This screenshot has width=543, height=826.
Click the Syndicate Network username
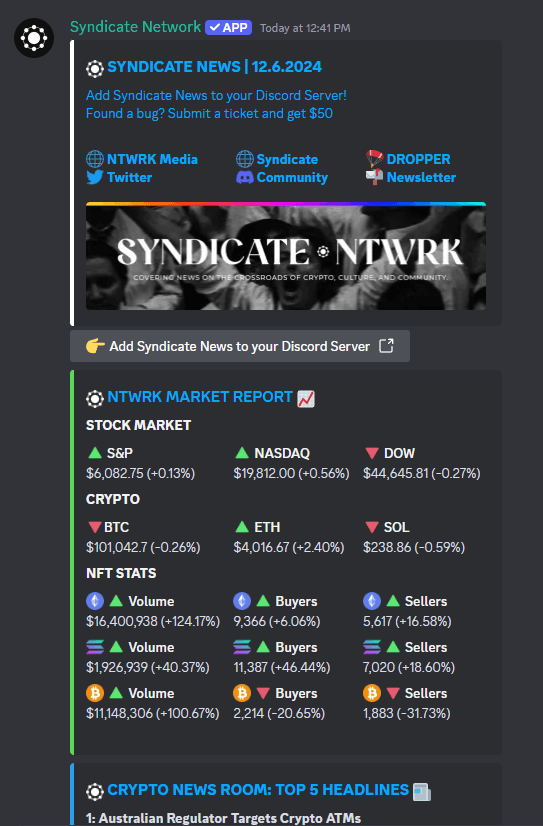point(135,27)
